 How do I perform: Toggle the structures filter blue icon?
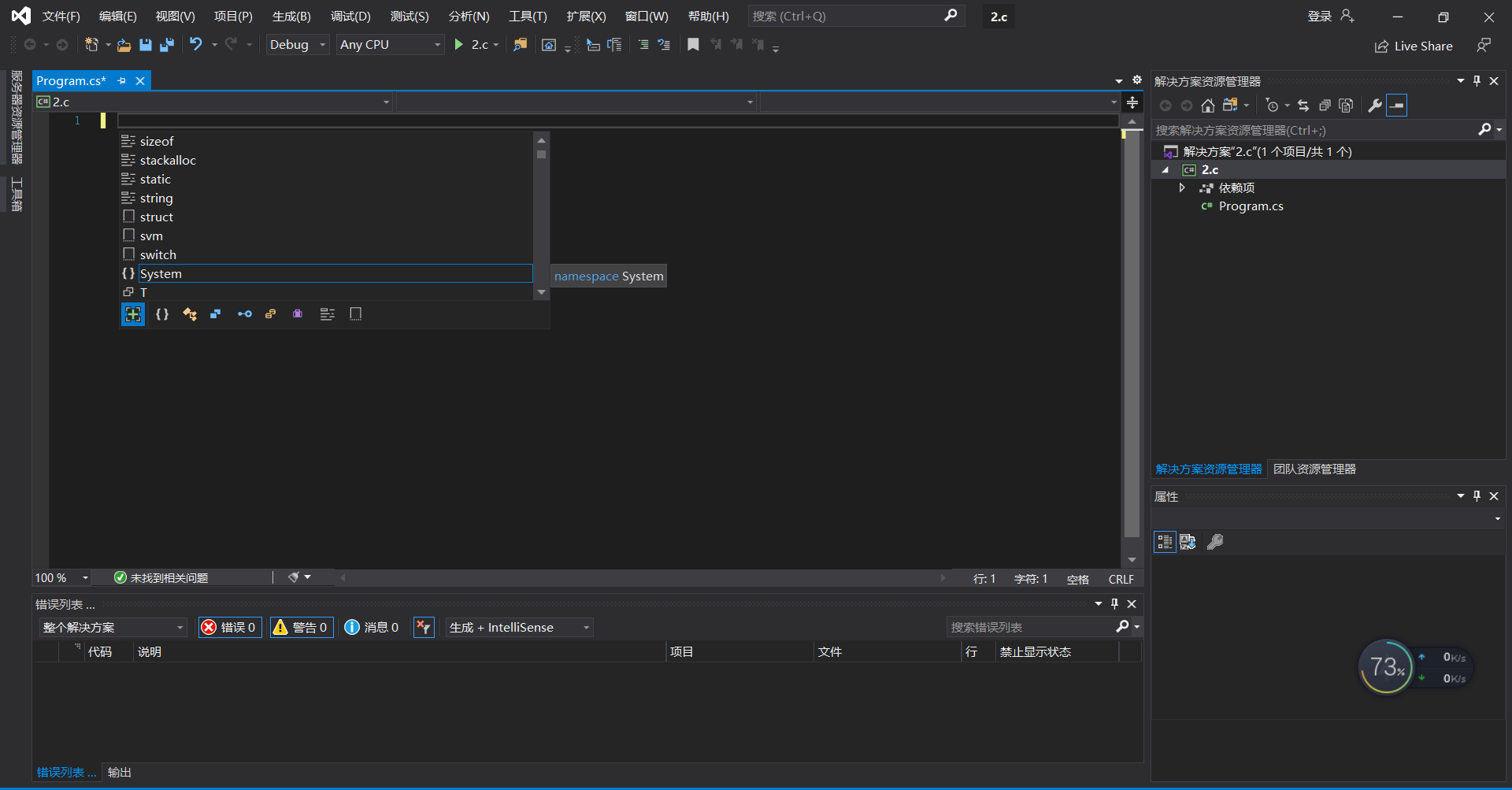[x=216, y=314]
